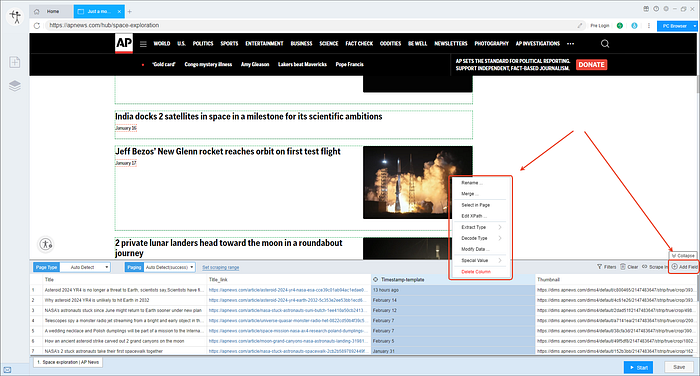Click the new task plus icon in sidebar
Screen dimensions: 700x376
tap(15, 62)
